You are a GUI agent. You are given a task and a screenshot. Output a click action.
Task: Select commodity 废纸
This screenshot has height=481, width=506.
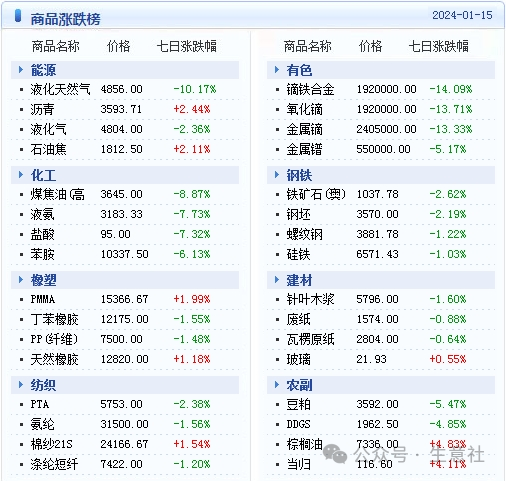tap(298, 319)
